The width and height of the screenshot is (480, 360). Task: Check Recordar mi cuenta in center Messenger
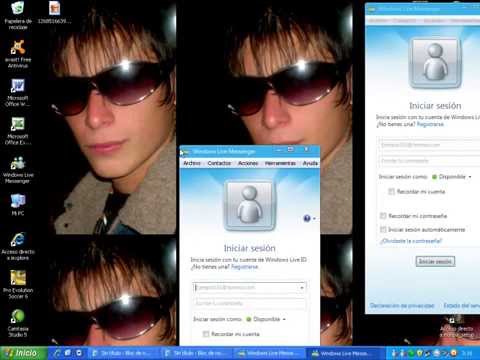(x=206, y=334)
